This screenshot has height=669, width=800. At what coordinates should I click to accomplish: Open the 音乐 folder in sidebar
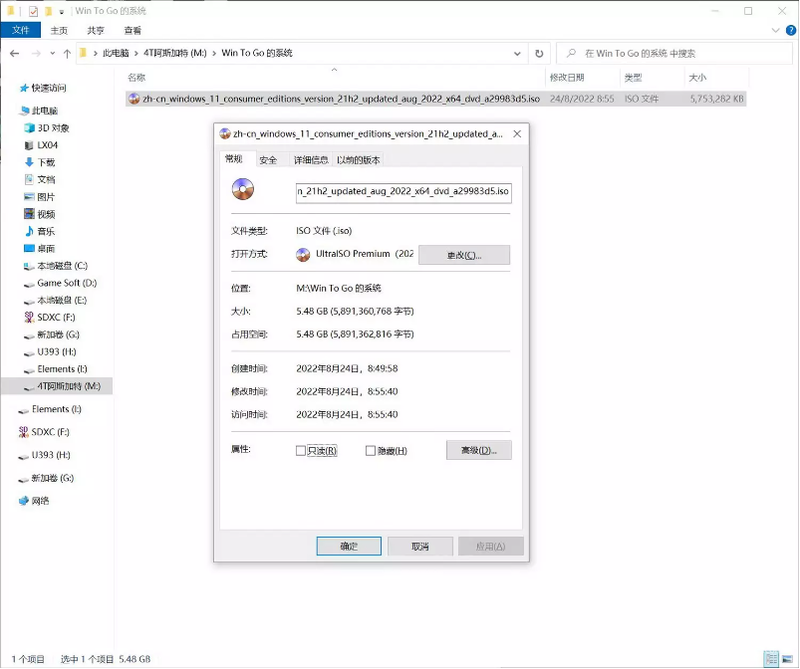pos(40,232)
